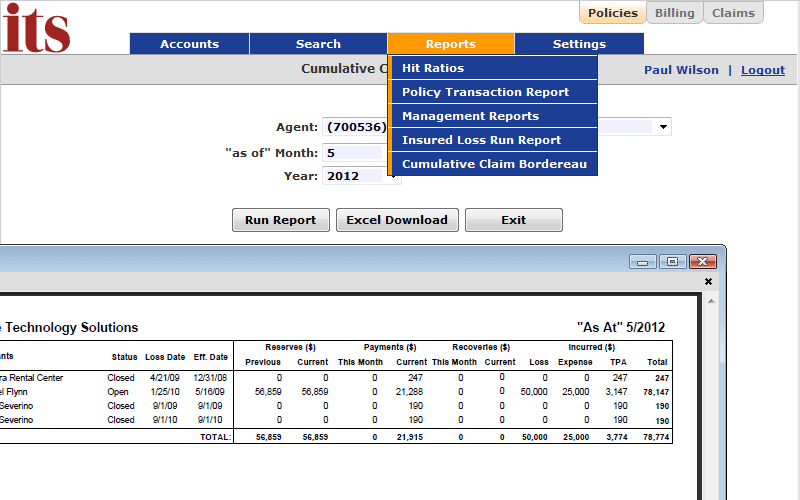800x500 pixels.
Task: Click loss date 4/21/09
Action: pos(165,378)
